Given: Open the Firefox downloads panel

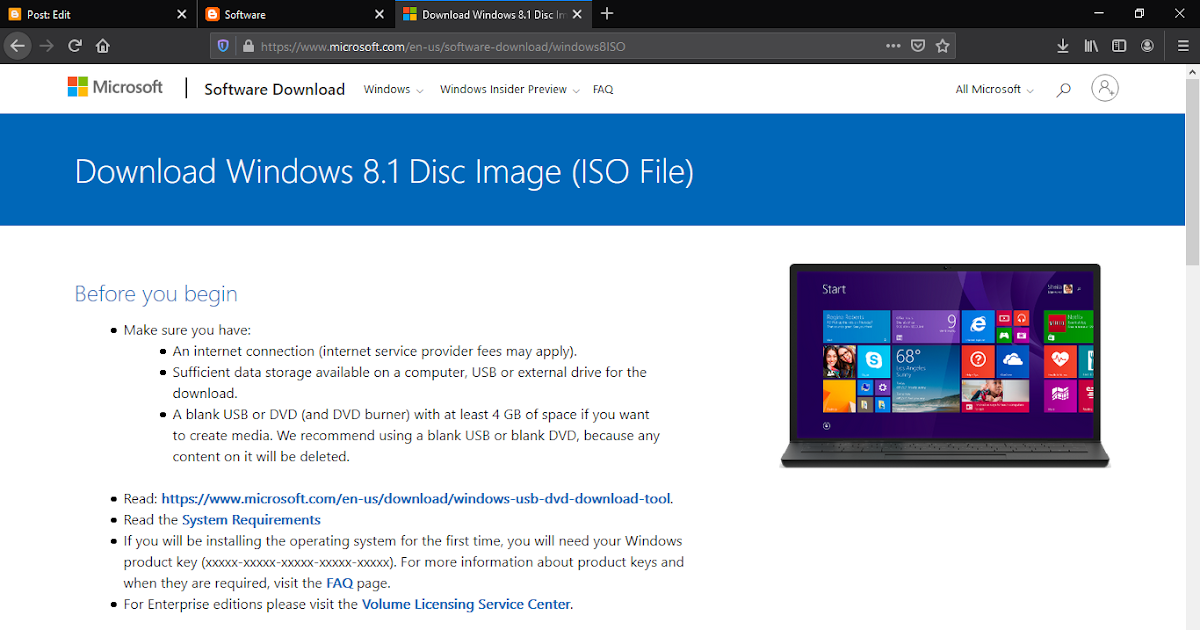Looking at the screenshot, I should (x=1063, y=45).
